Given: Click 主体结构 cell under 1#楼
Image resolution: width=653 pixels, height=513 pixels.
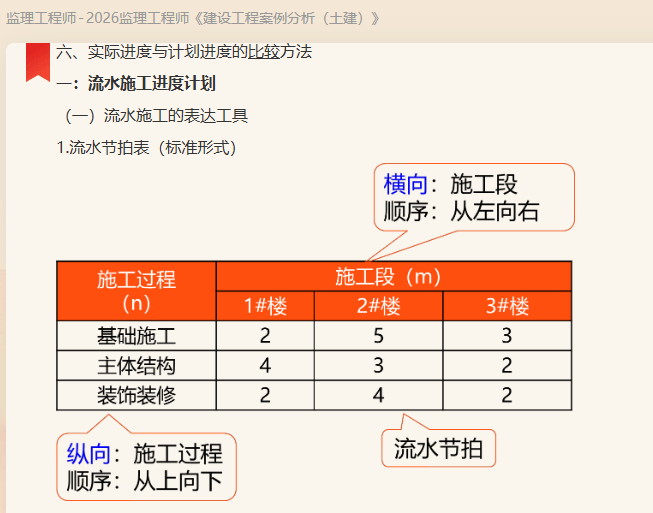Looking at the screenshot, I should tap(265, 365).
